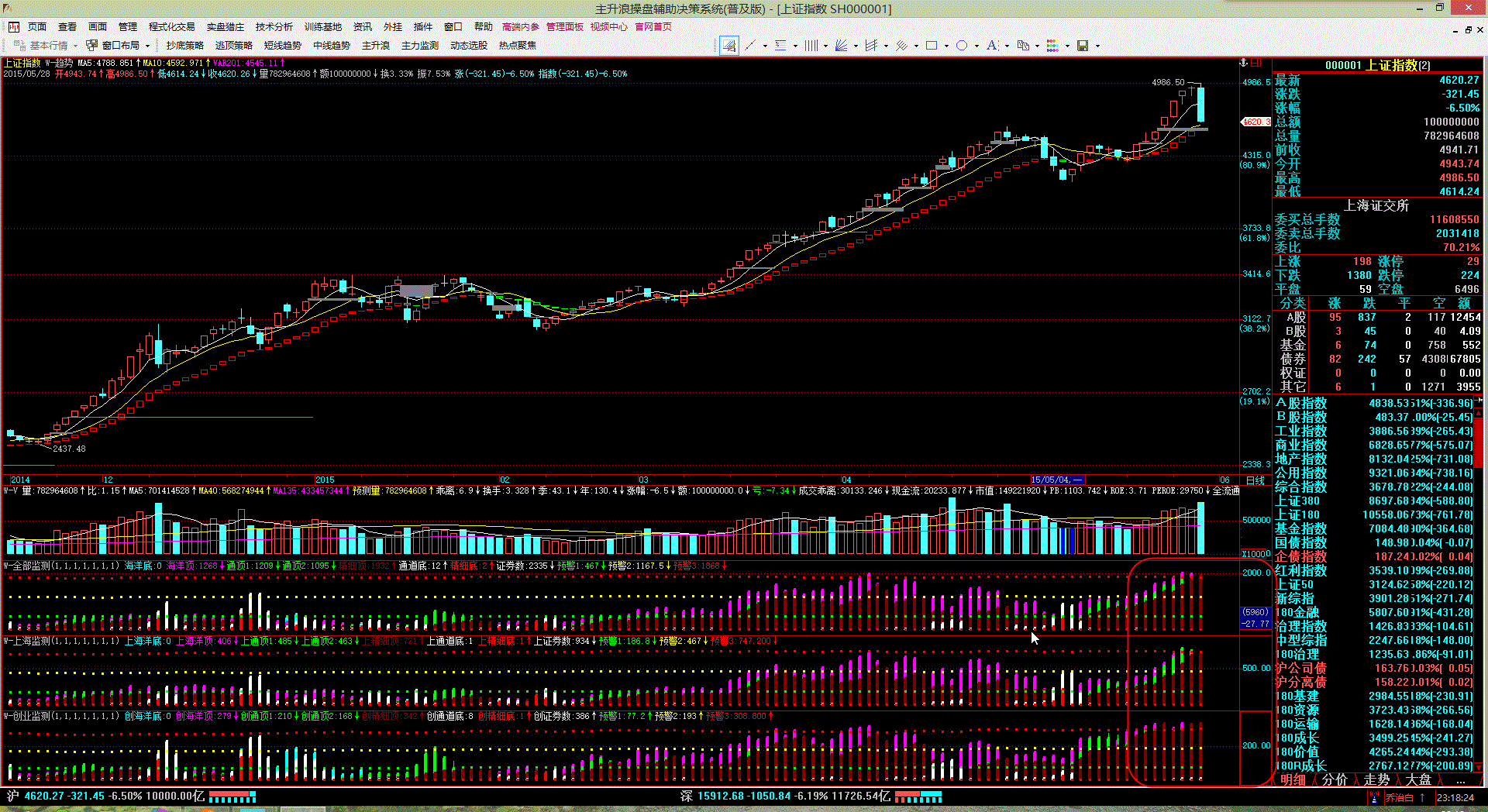Click the fan lines drawing tool

click(841, 46)
